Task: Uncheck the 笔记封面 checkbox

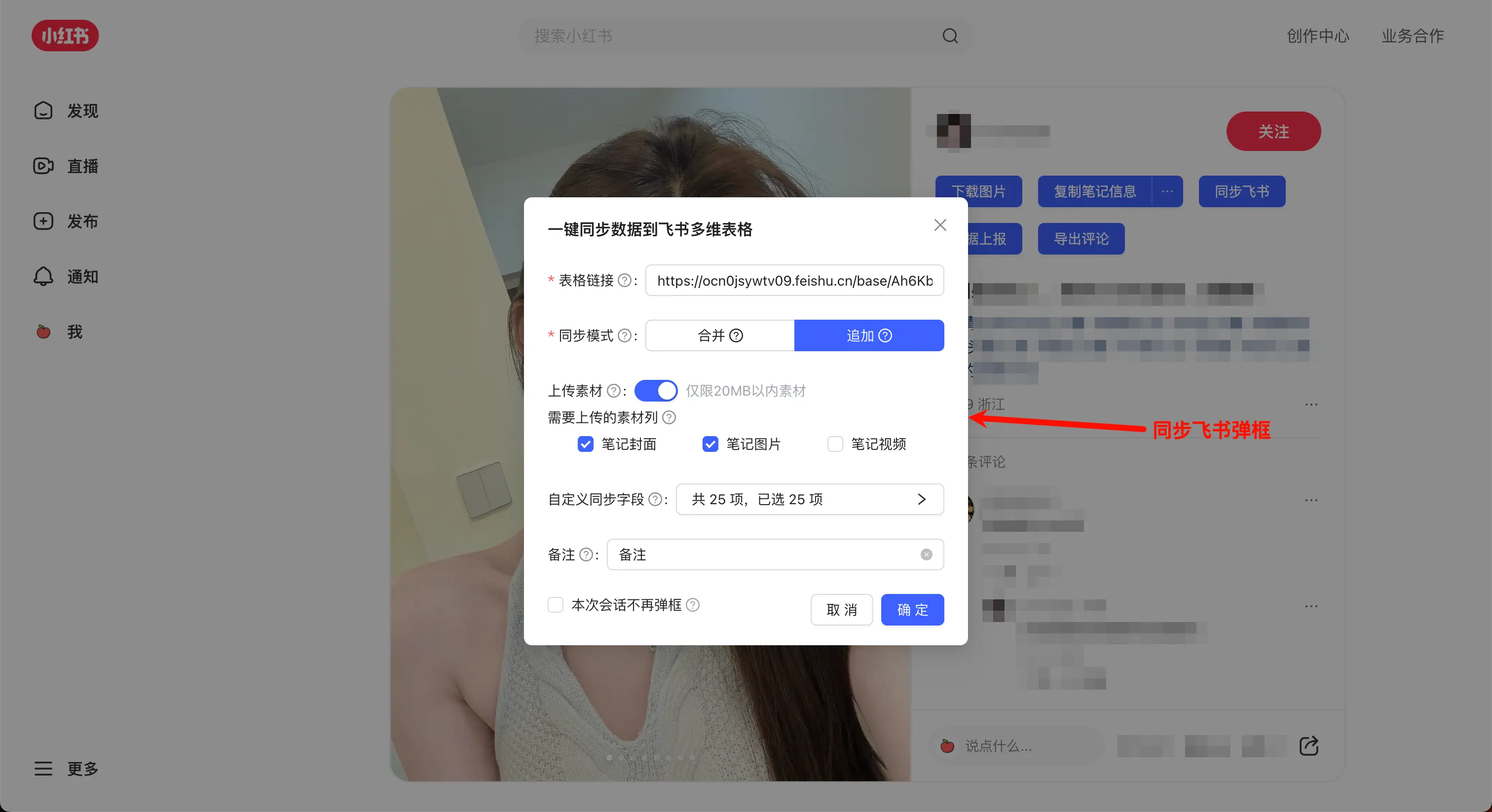Action: pyautogui.click(x=586, y=443)
